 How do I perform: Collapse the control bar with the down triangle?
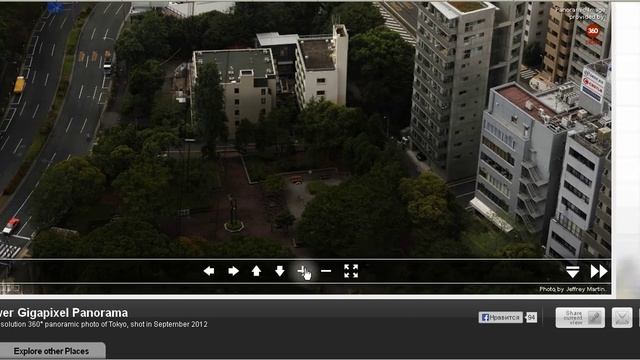[x=573, y=271]
